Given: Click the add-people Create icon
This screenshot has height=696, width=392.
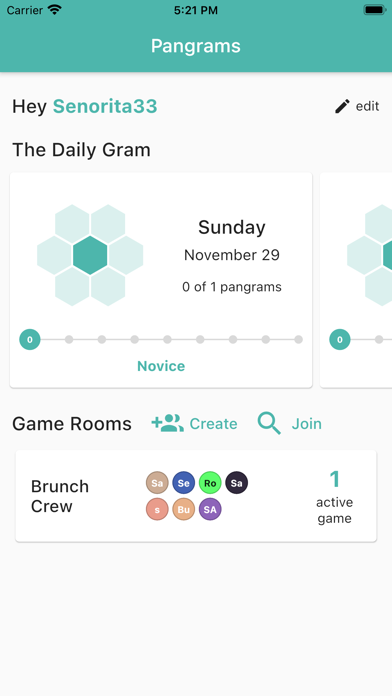Looking at the screenshot, I should pos(167,423).
